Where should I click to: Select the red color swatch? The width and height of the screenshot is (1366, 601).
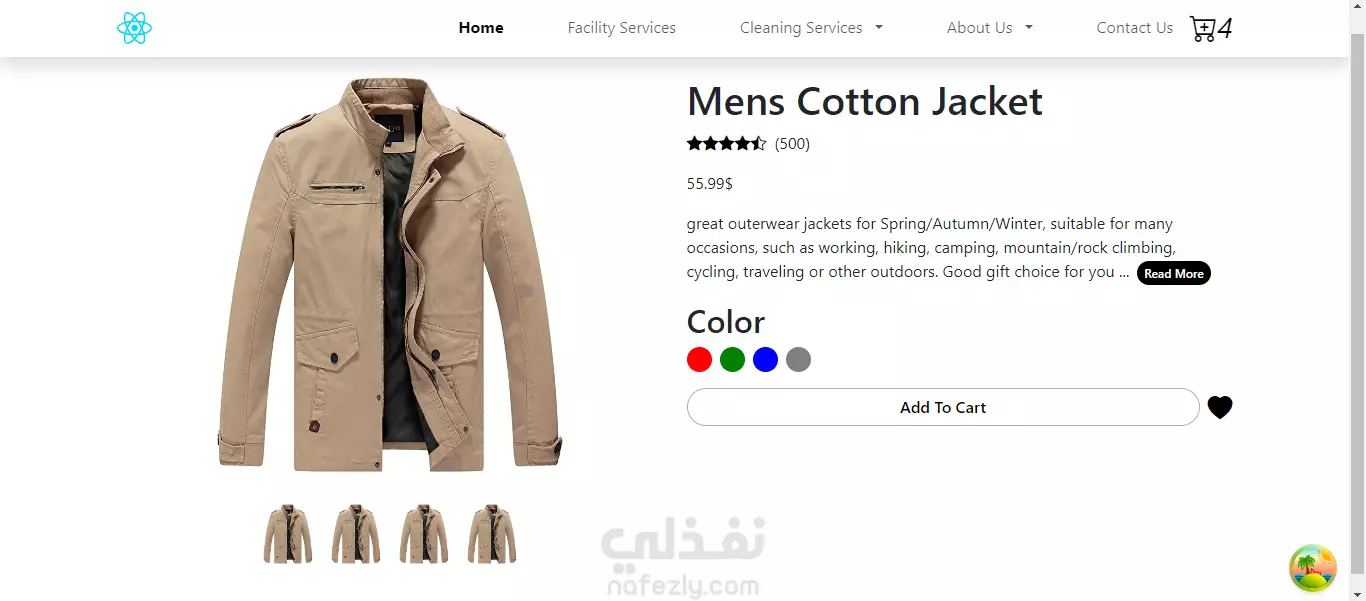(700, 360)
